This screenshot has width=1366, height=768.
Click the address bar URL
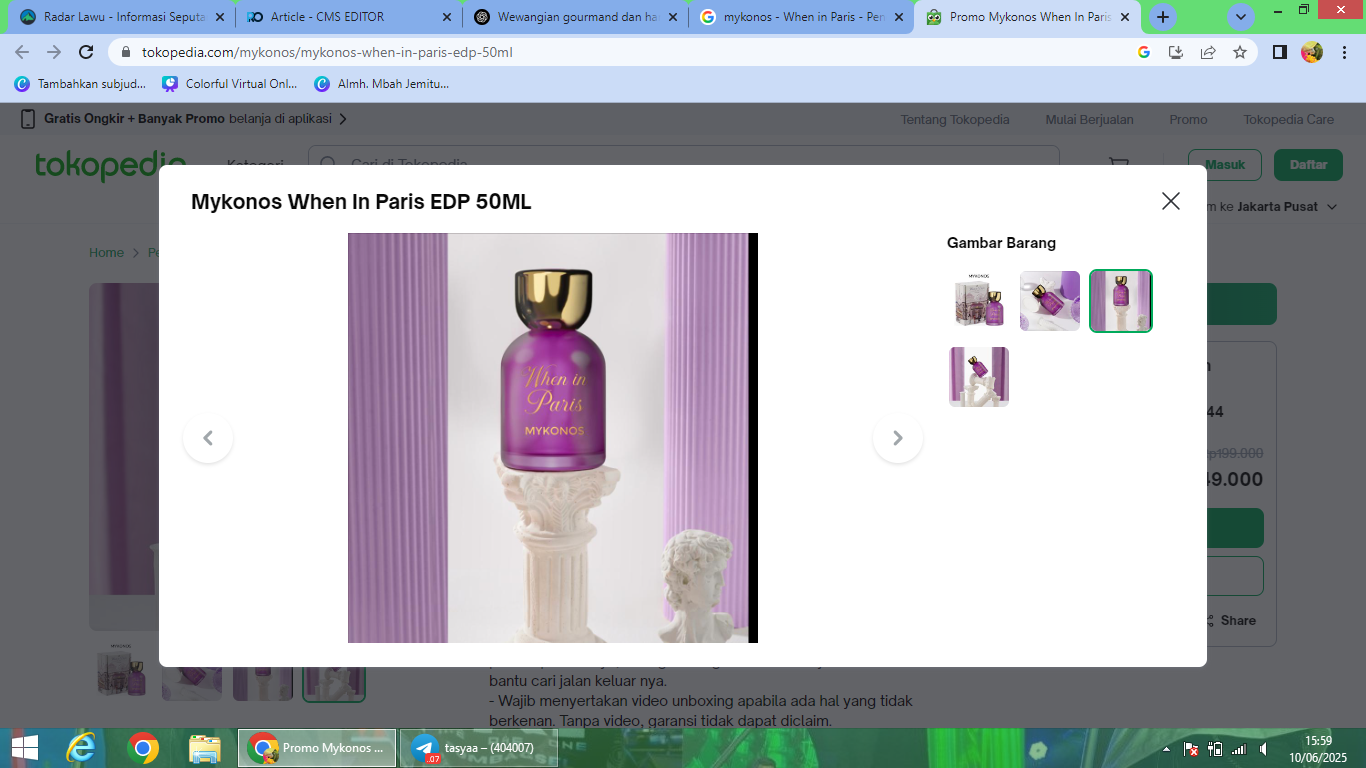(327, 52)
